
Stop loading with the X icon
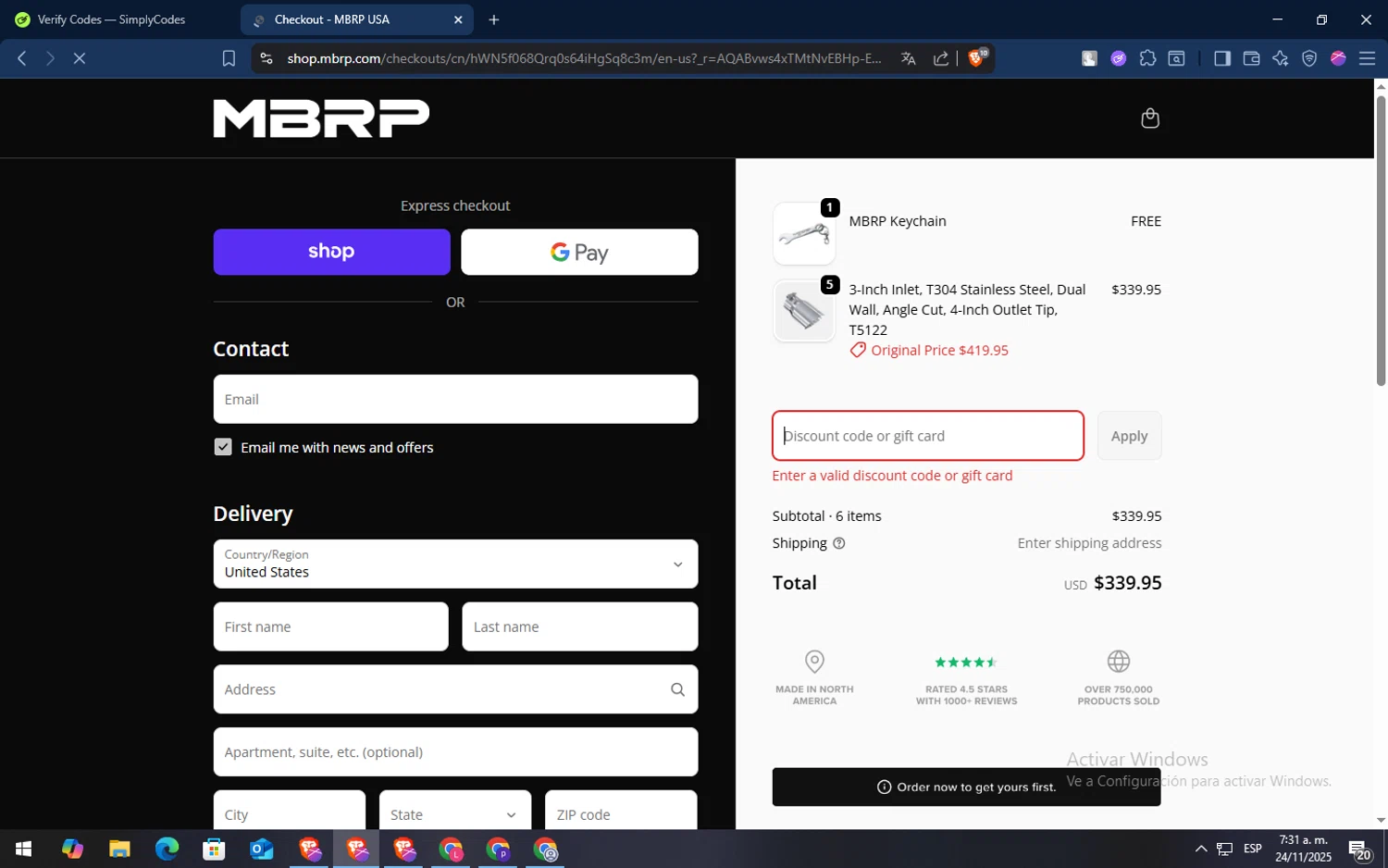[80, 58]
